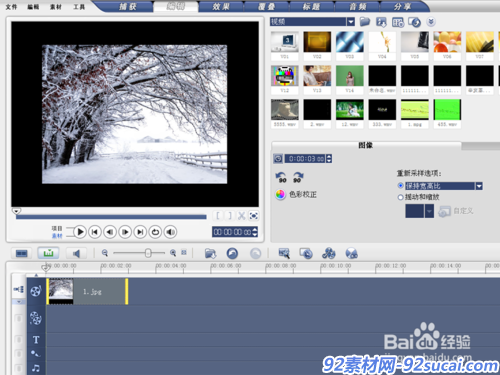500x375 pixels.
Task: Click the scissors cut clip icon
Action: 241,216
